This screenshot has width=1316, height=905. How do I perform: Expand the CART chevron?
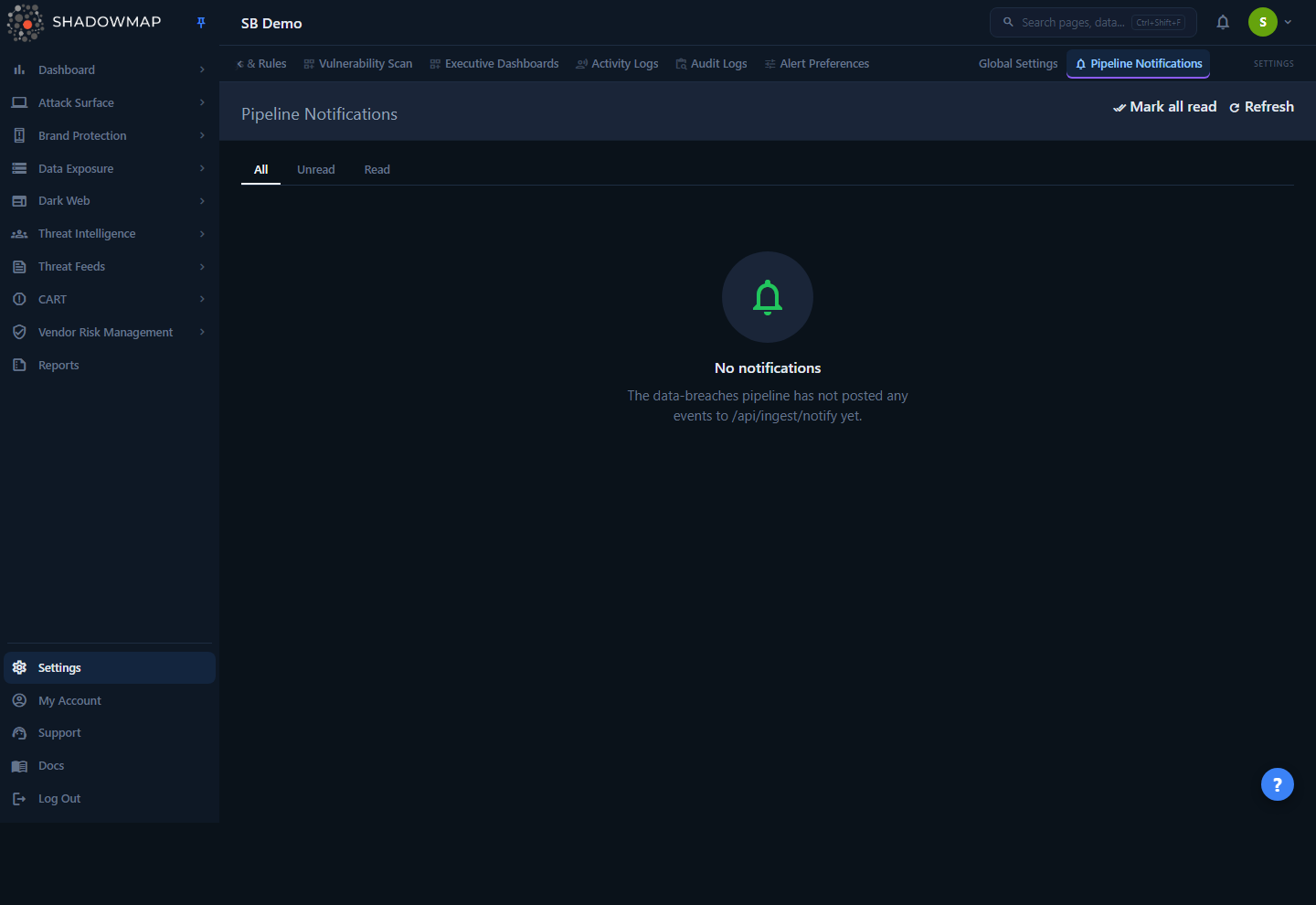(202, 299)
